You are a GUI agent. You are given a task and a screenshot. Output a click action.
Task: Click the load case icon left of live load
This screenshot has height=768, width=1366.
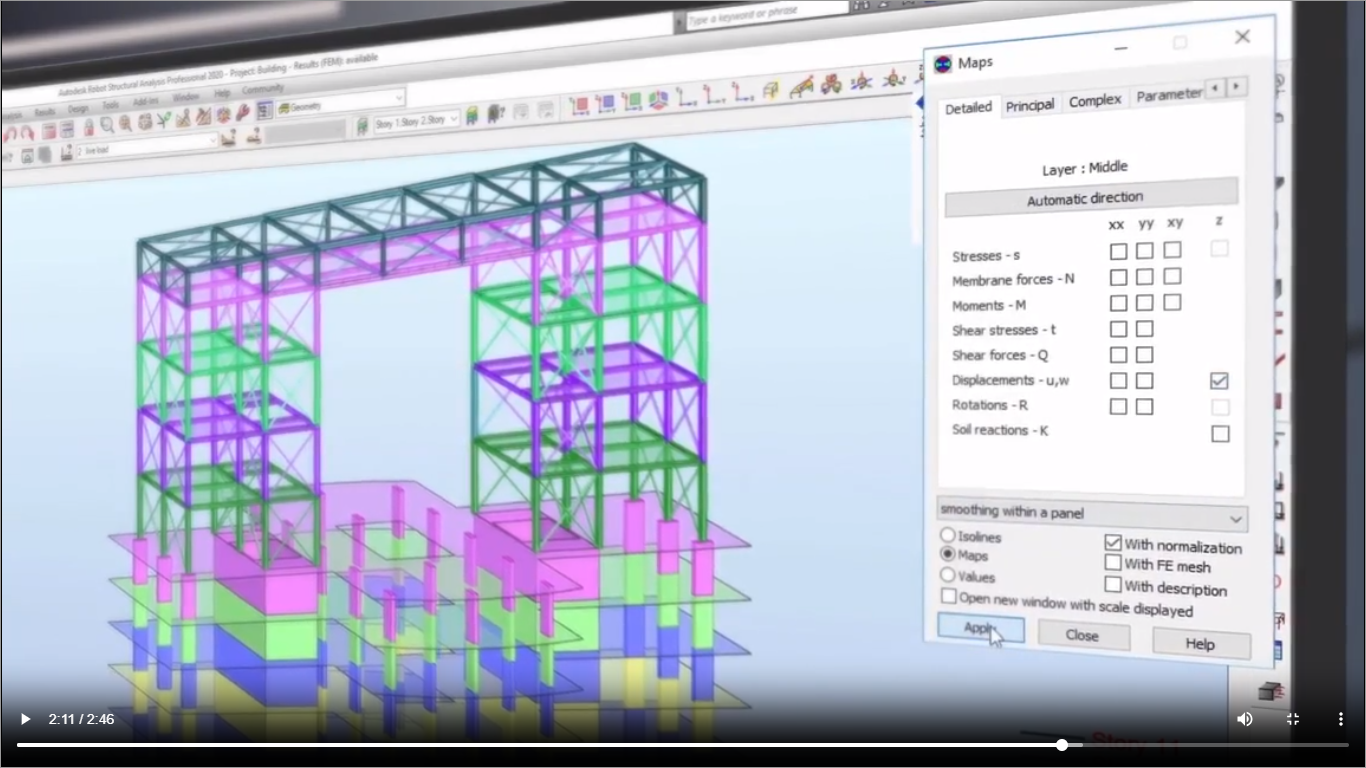pyautogui.click(x=66, y=151)
